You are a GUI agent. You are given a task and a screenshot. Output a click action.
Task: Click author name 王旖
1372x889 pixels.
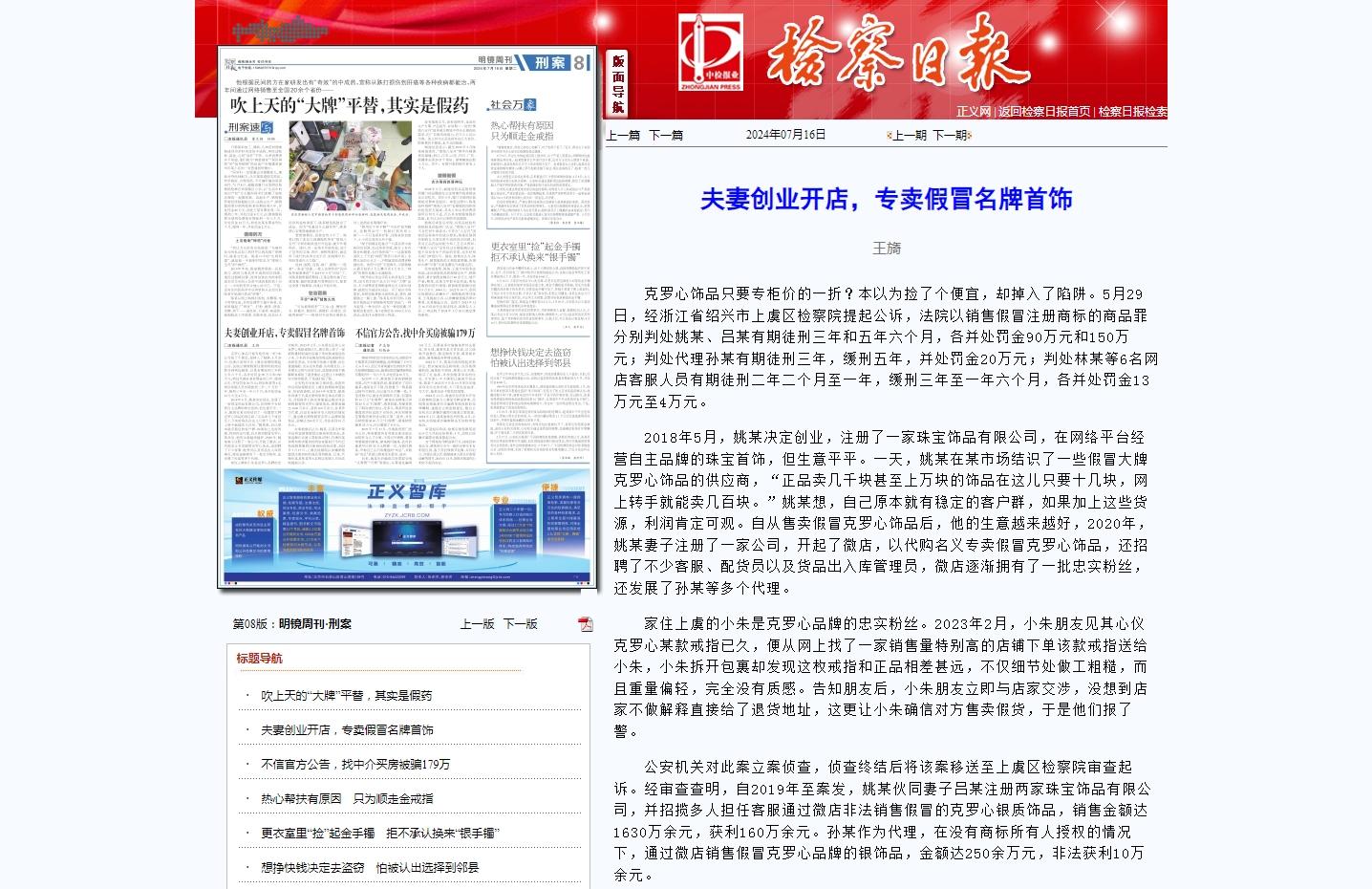[x=887, y=249]
